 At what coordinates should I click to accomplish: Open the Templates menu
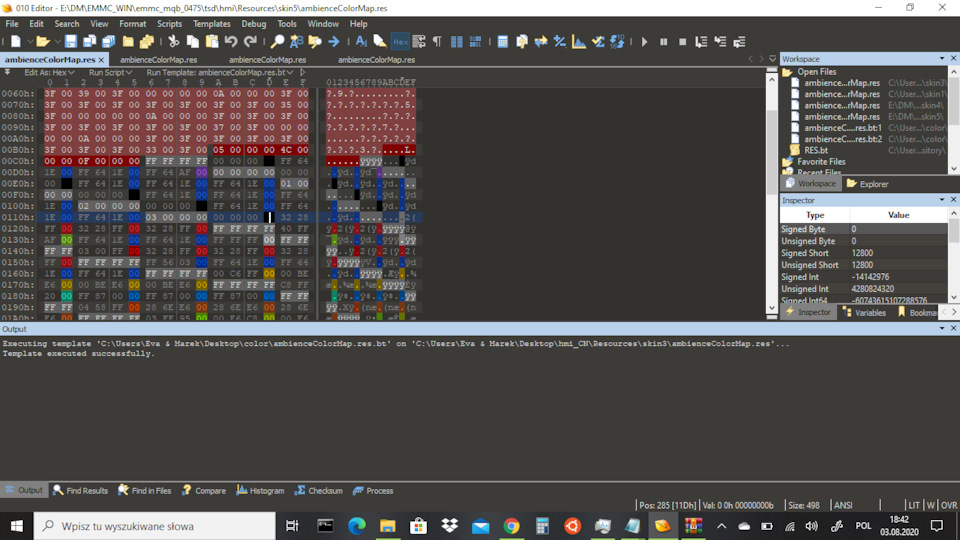click(x=211, y=24)
